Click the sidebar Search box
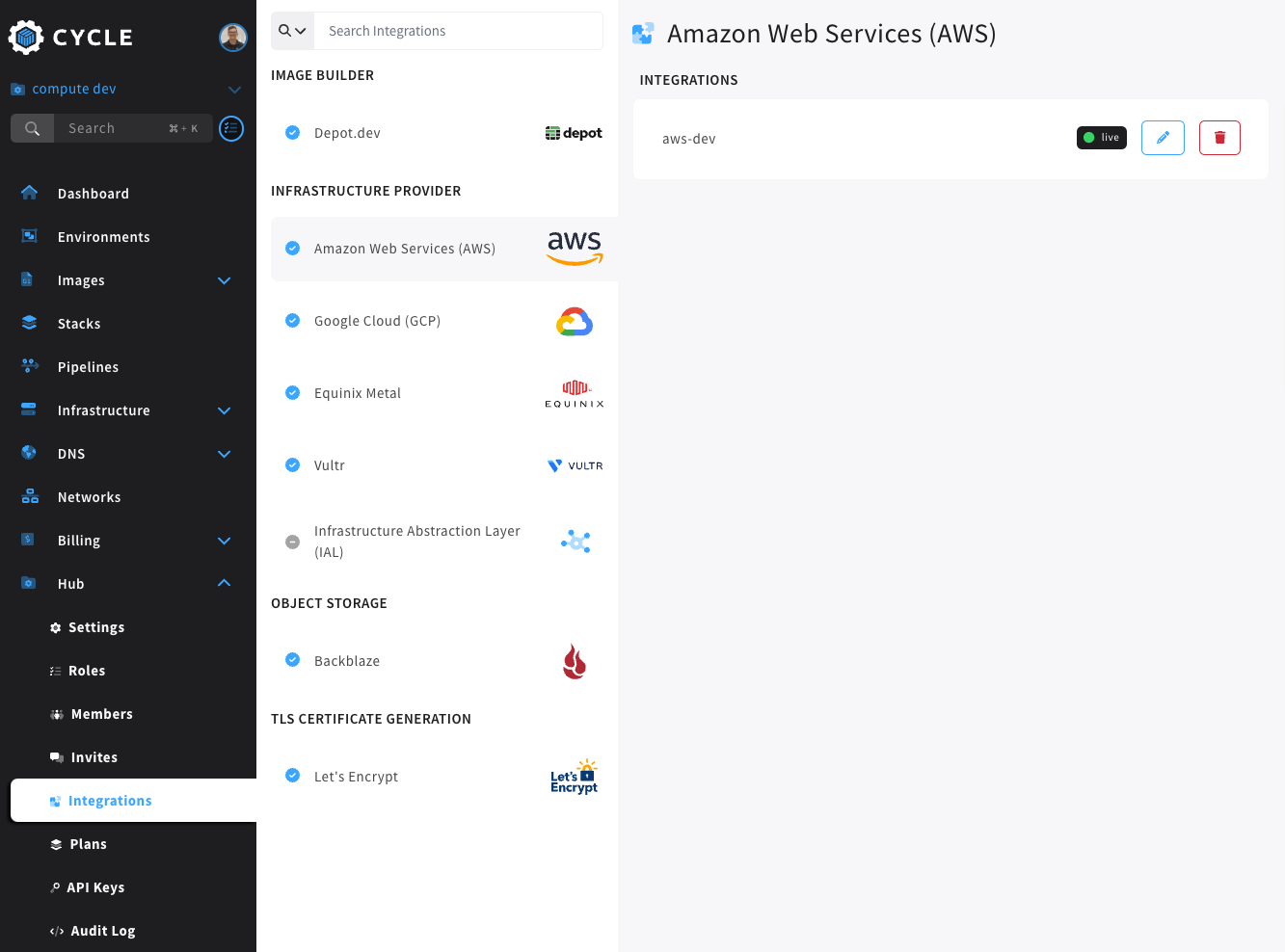The image size is (1285, 952). tap(112, 128)
